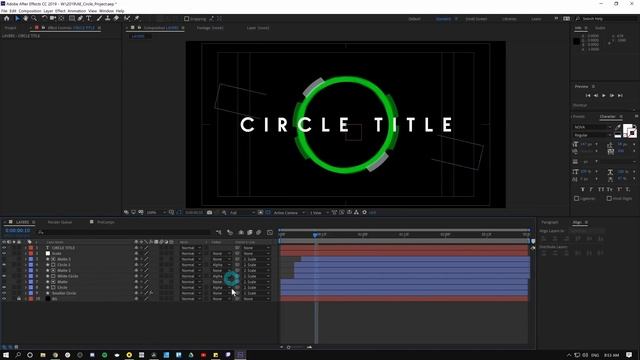
Task: Click the Play button in Preview panel
Action: coord(604,96)
